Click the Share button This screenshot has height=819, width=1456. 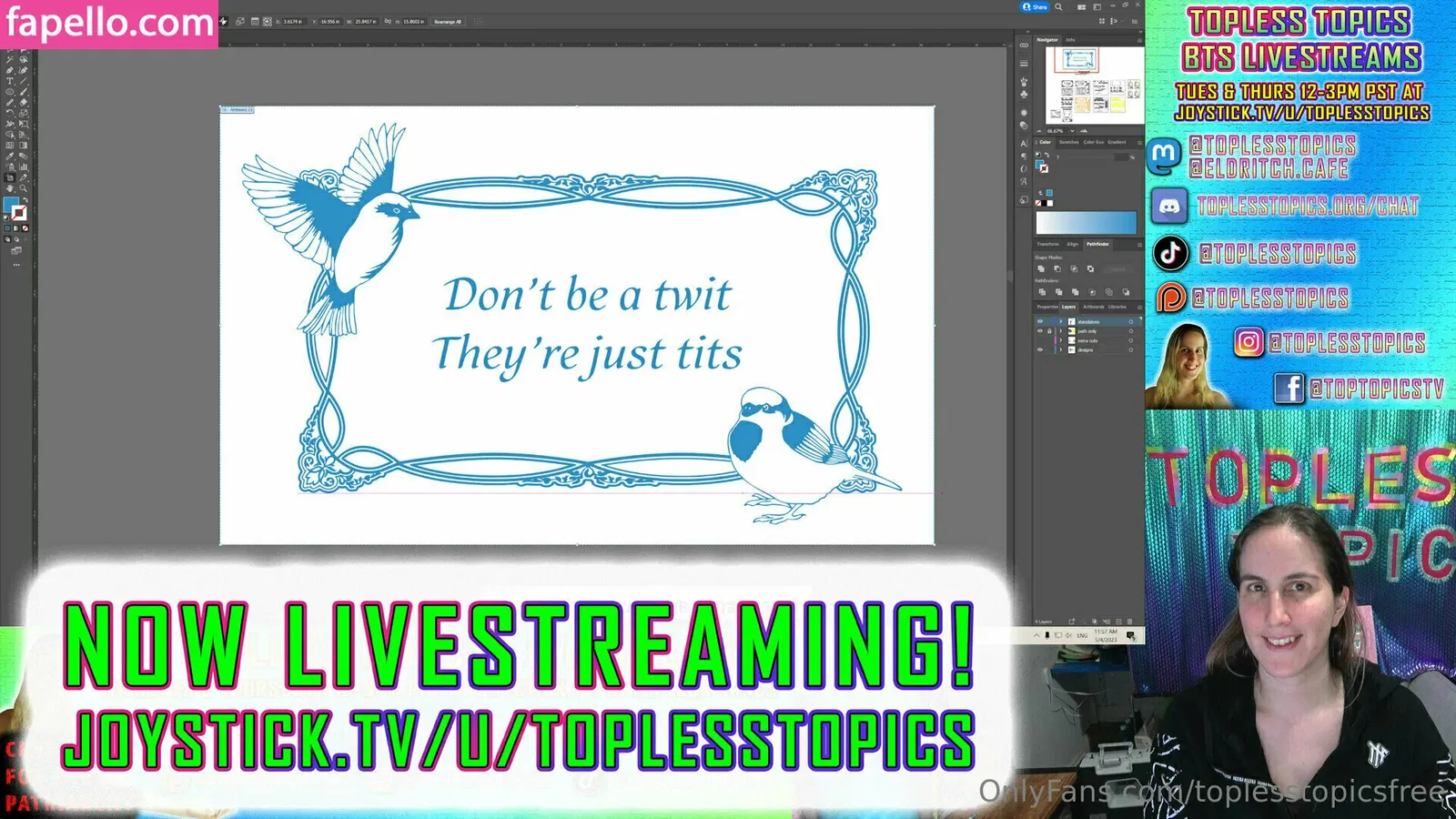click(x=1036, y=7)
